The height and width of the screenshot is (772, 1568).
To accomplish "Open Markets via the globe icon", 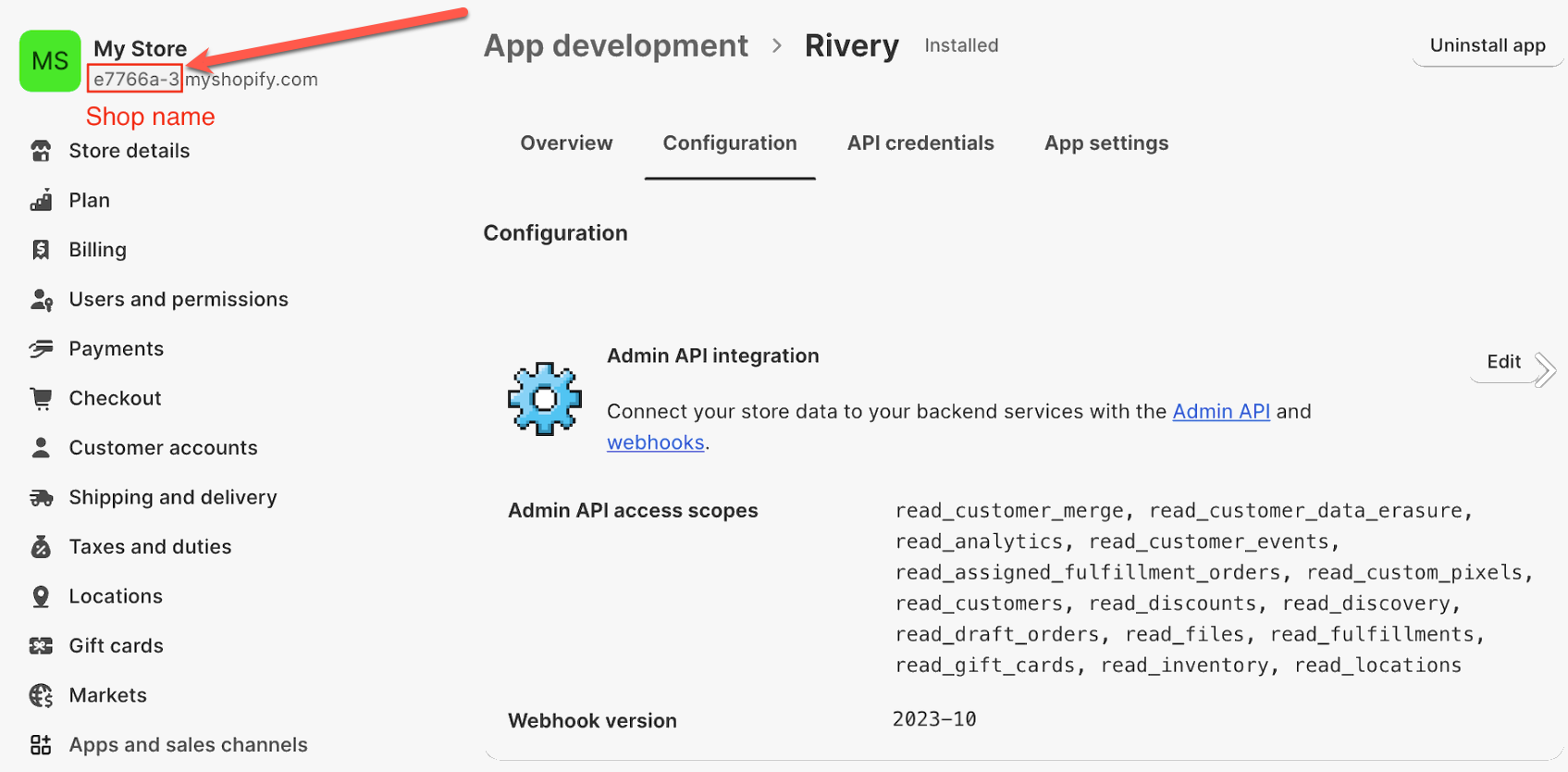I will 41,695.
